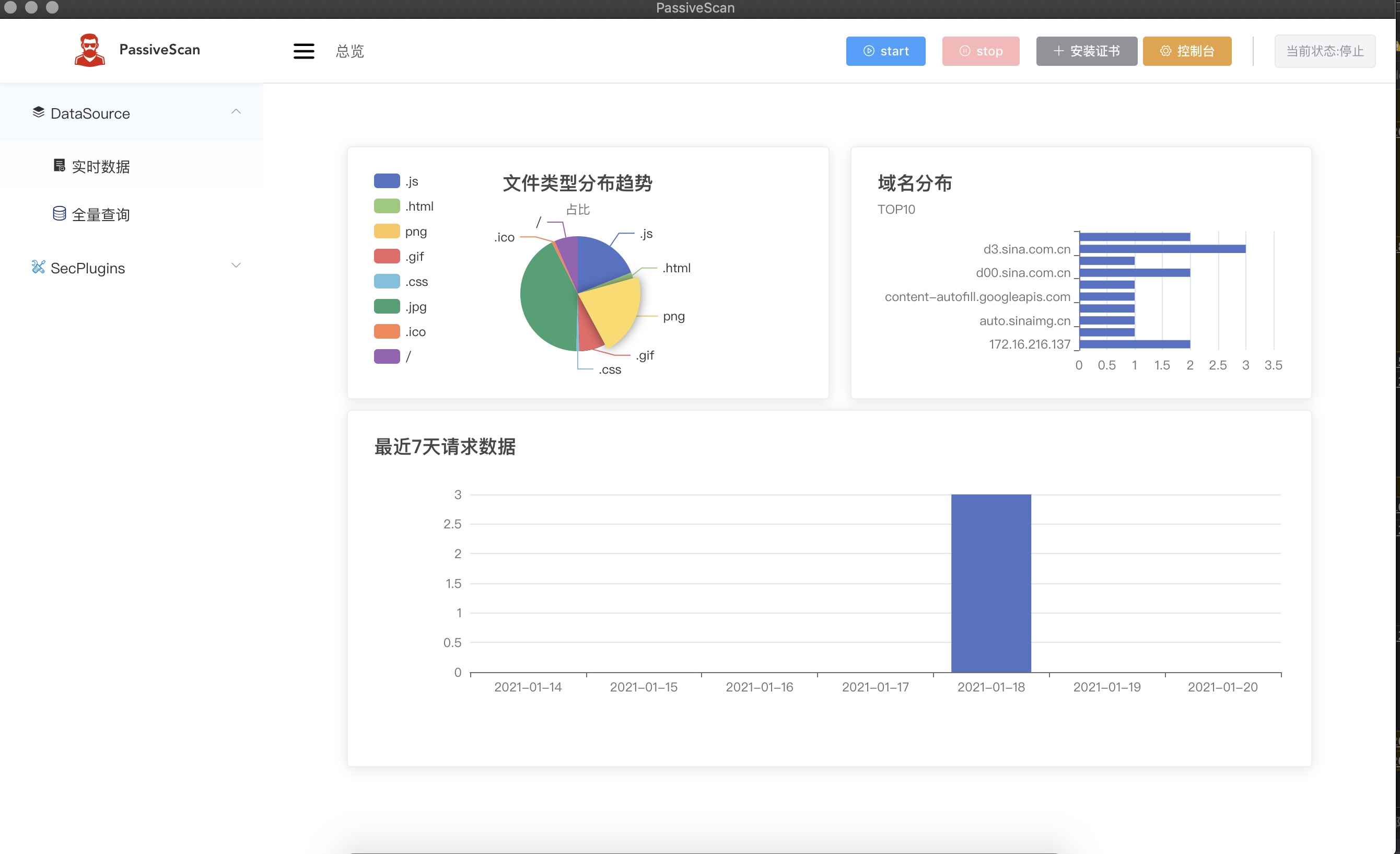The image size is (1400, 854).
Task: Click the play icon in start button
Action: coord(869,51)
